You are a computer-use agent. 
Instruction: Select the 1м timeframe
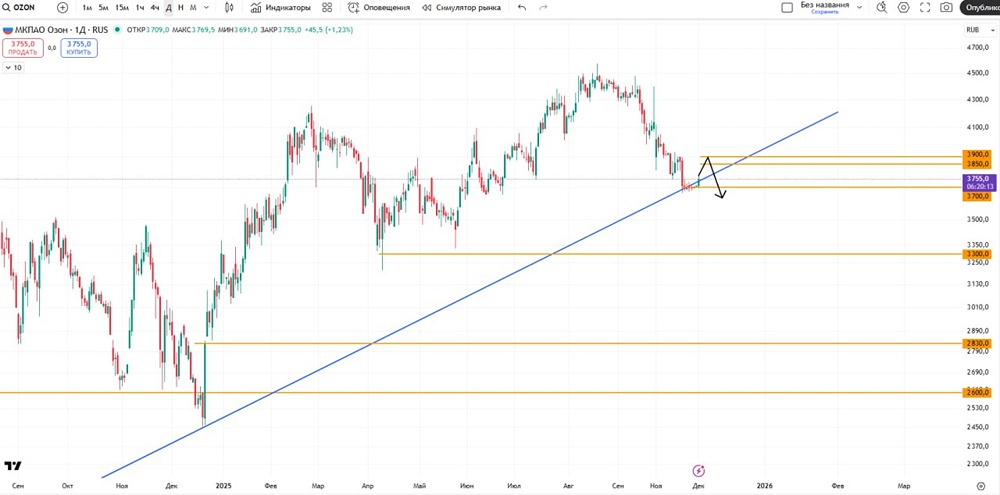pyautogui.click(x=87, y=8)
